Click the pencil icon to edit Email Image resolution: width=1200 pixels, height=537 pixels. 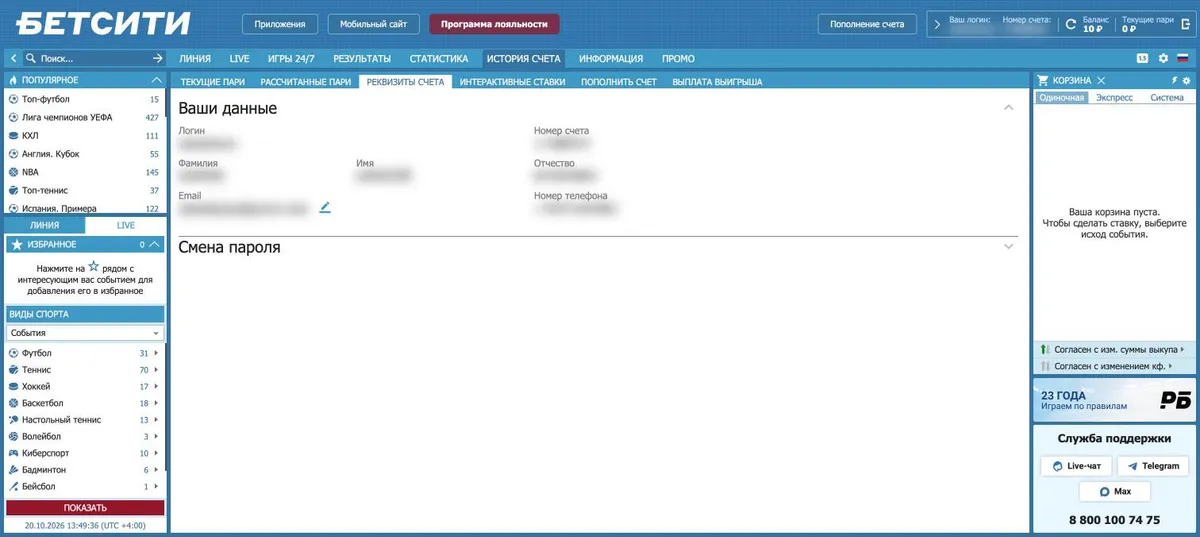click(x=324, y=207)
